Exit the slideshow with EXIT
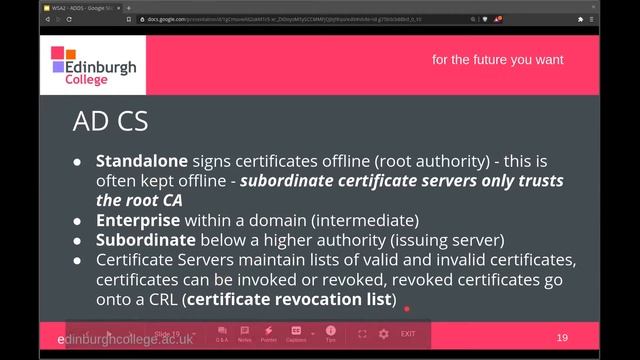The height and width of the screenshot is (360, 640). click(x=408, y=334)
